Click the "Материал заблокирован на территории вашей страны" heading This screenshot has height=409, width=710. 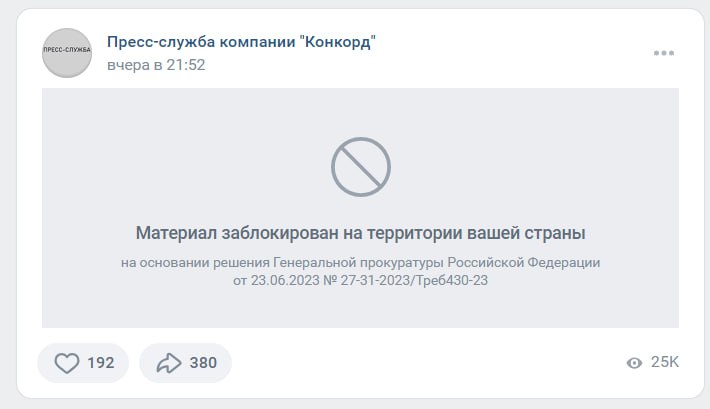(360, 233)
